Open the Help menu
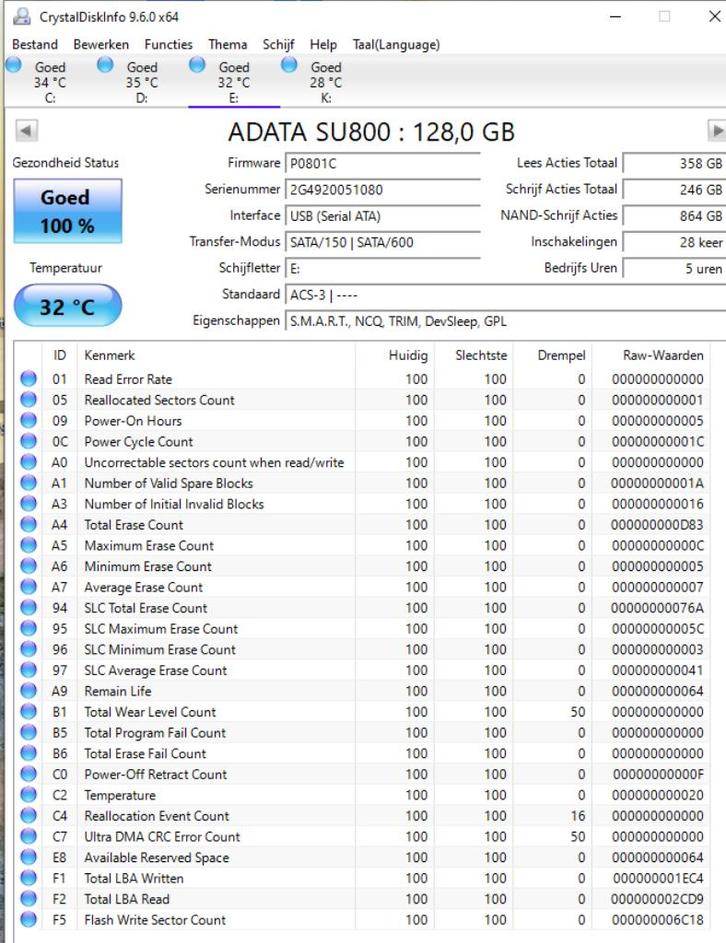 323,45
